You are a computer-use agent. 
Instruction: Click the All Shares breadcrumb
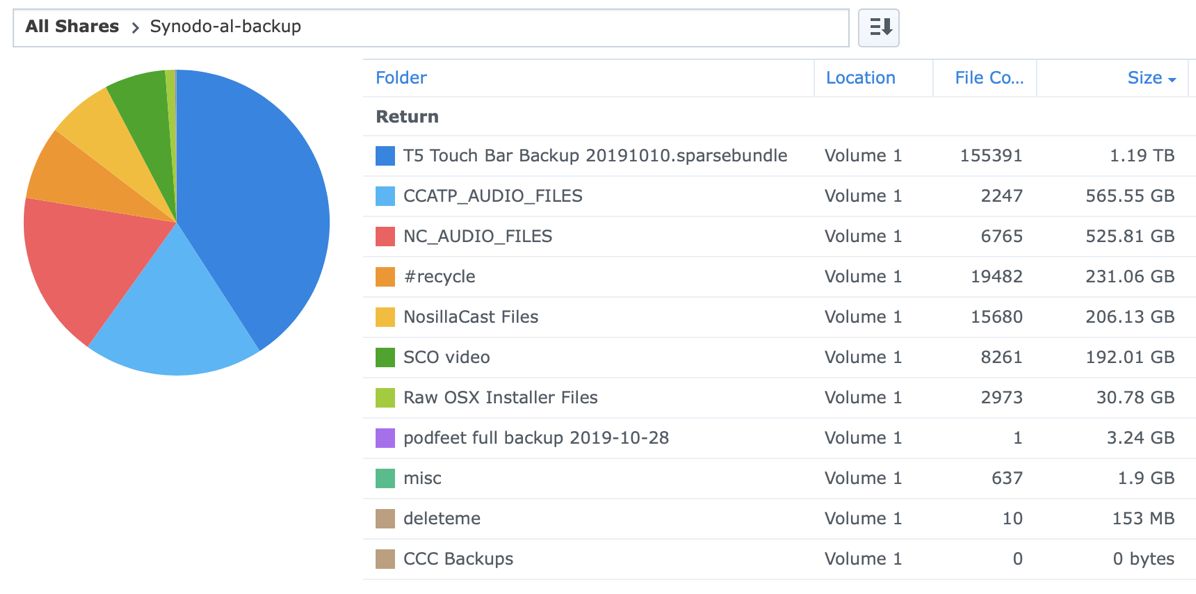(72, 27)
